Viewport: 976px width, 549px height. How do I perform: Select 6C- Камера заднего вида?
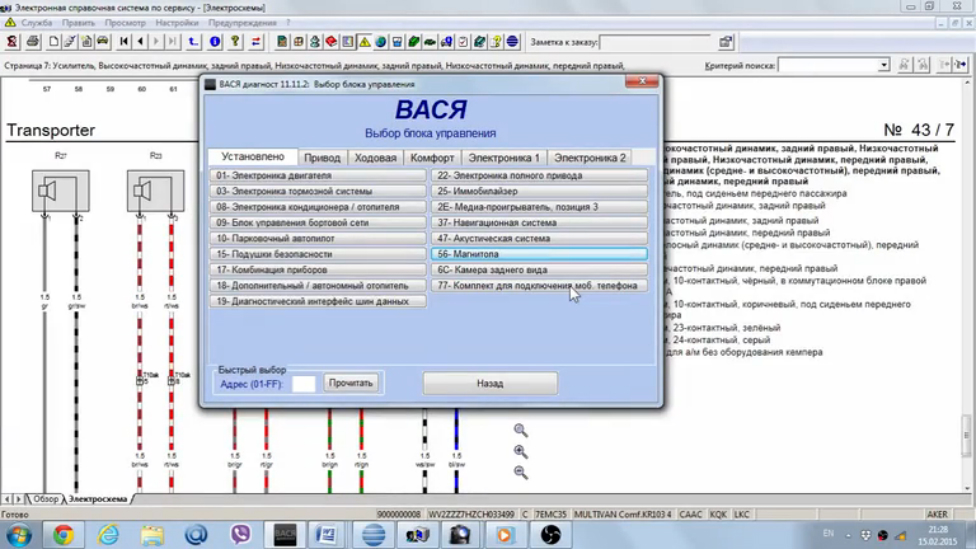[x=539, y=270]
